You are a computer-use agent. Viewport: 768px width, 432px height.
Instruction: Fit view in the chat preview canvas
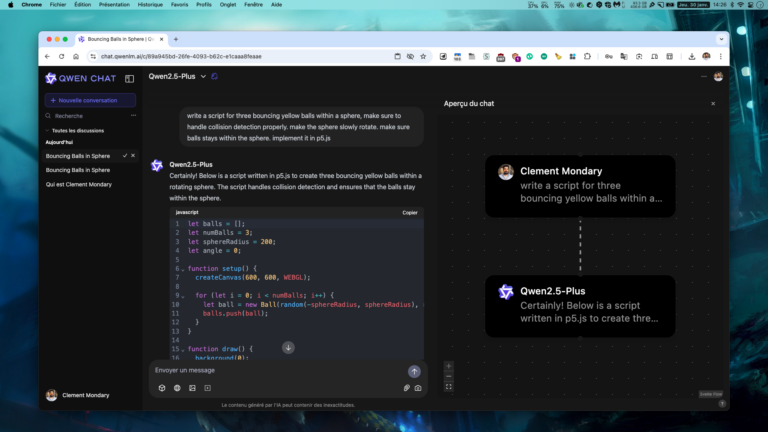[449, 387]
